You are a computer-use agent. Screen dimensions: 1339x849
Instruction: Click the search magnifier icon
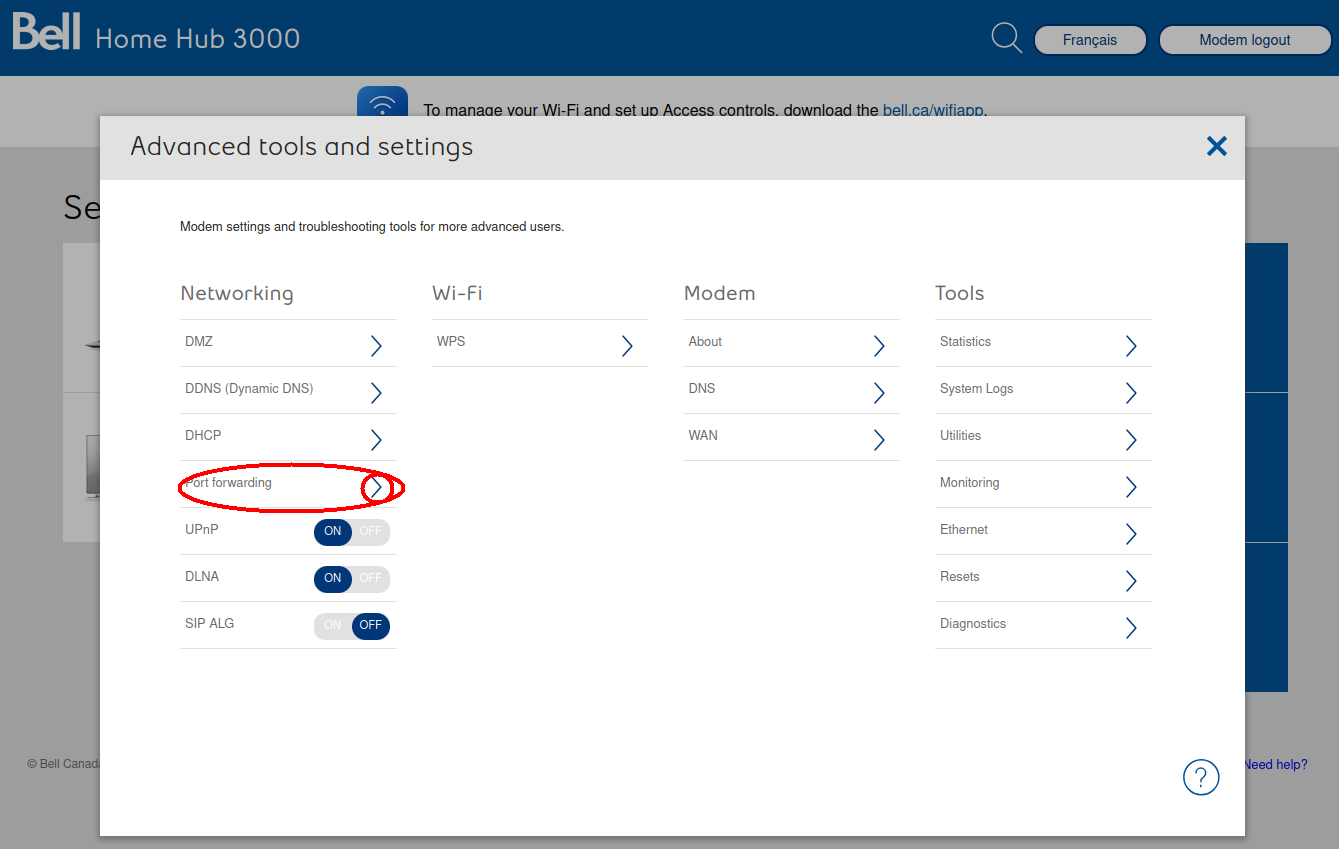1006,39
